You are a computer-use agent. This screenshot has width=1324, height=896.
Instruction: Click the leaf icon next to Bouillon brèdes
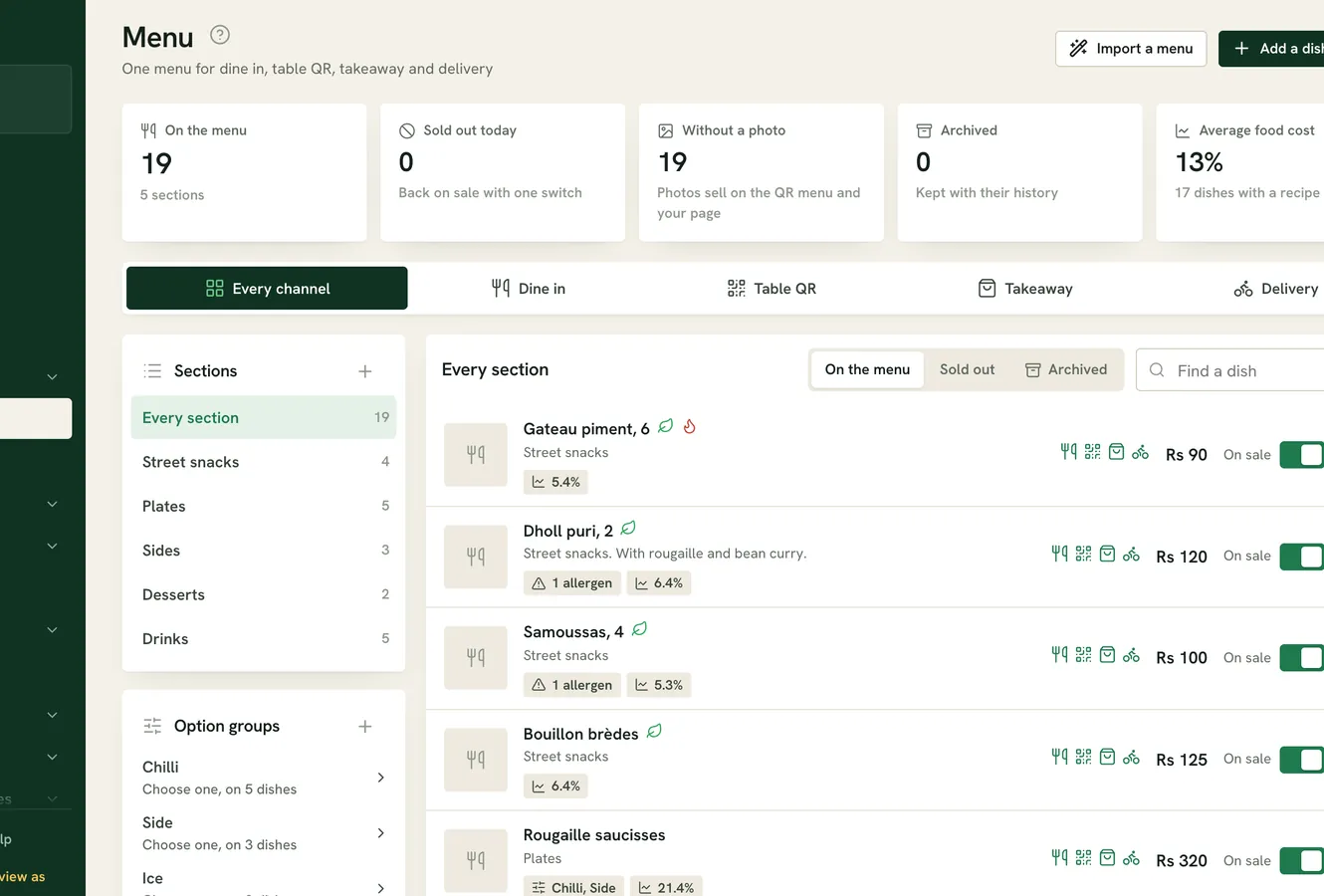point(654,731)
